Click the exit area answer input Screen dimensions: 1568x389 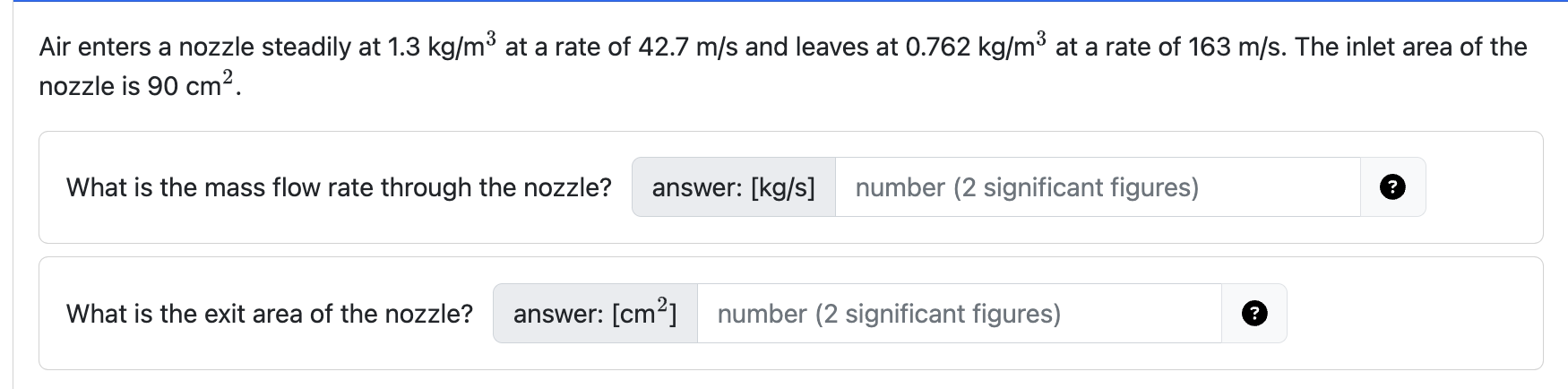[959, 314]
